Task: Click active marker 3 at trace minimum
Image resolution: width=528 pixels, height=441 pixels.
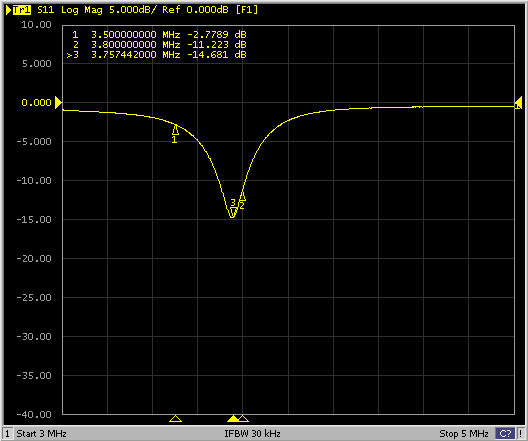Action: (233, 213)
